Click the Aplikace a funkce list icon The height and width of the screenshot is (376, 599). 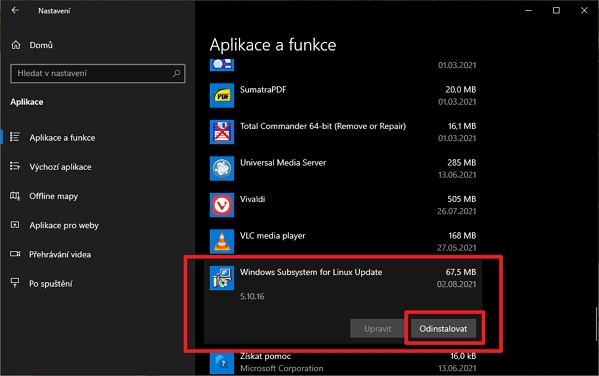pyautogui.click(x=15, y=137)
